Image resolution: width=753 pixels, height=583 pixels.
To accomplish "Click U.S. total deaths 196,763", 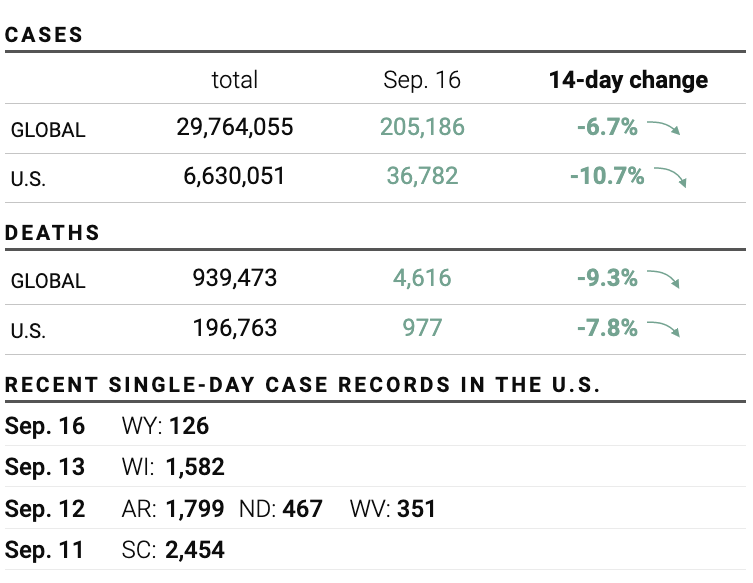I will point(235,328).
